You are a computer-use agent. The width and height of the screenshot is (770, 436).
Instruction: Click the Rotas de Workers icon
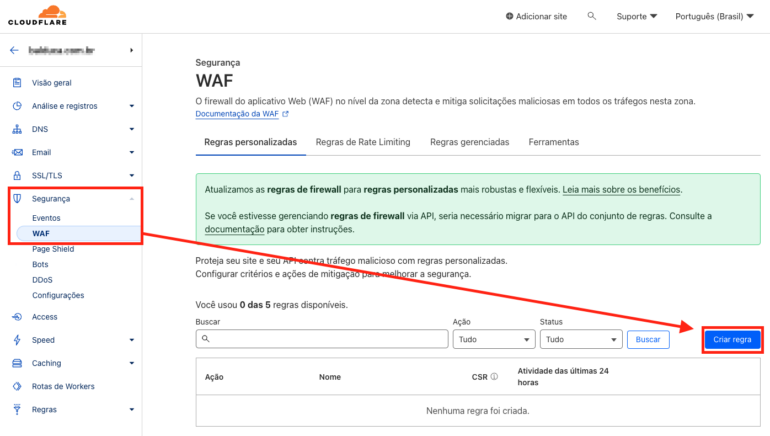click(17, 386)
